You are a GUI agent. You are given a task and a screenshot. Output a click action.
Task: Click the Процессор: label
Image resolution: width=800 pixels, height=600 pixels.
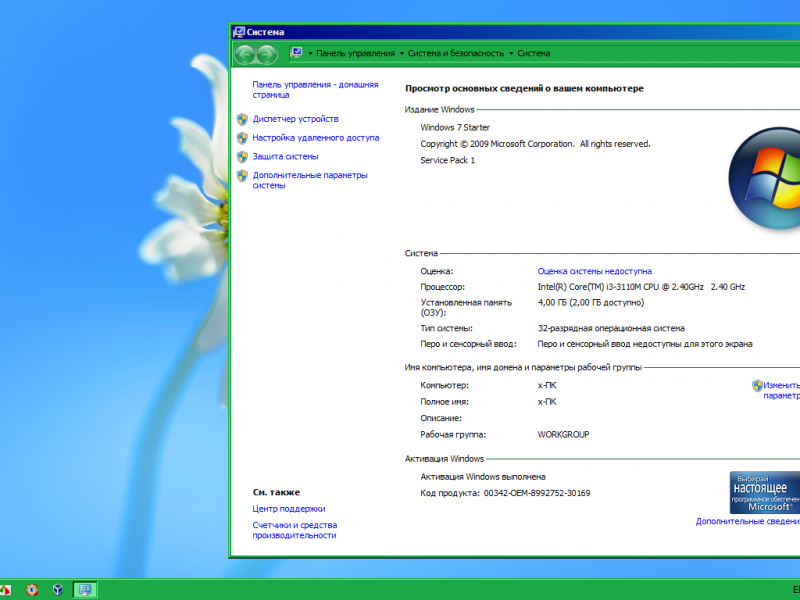point(442,287)
